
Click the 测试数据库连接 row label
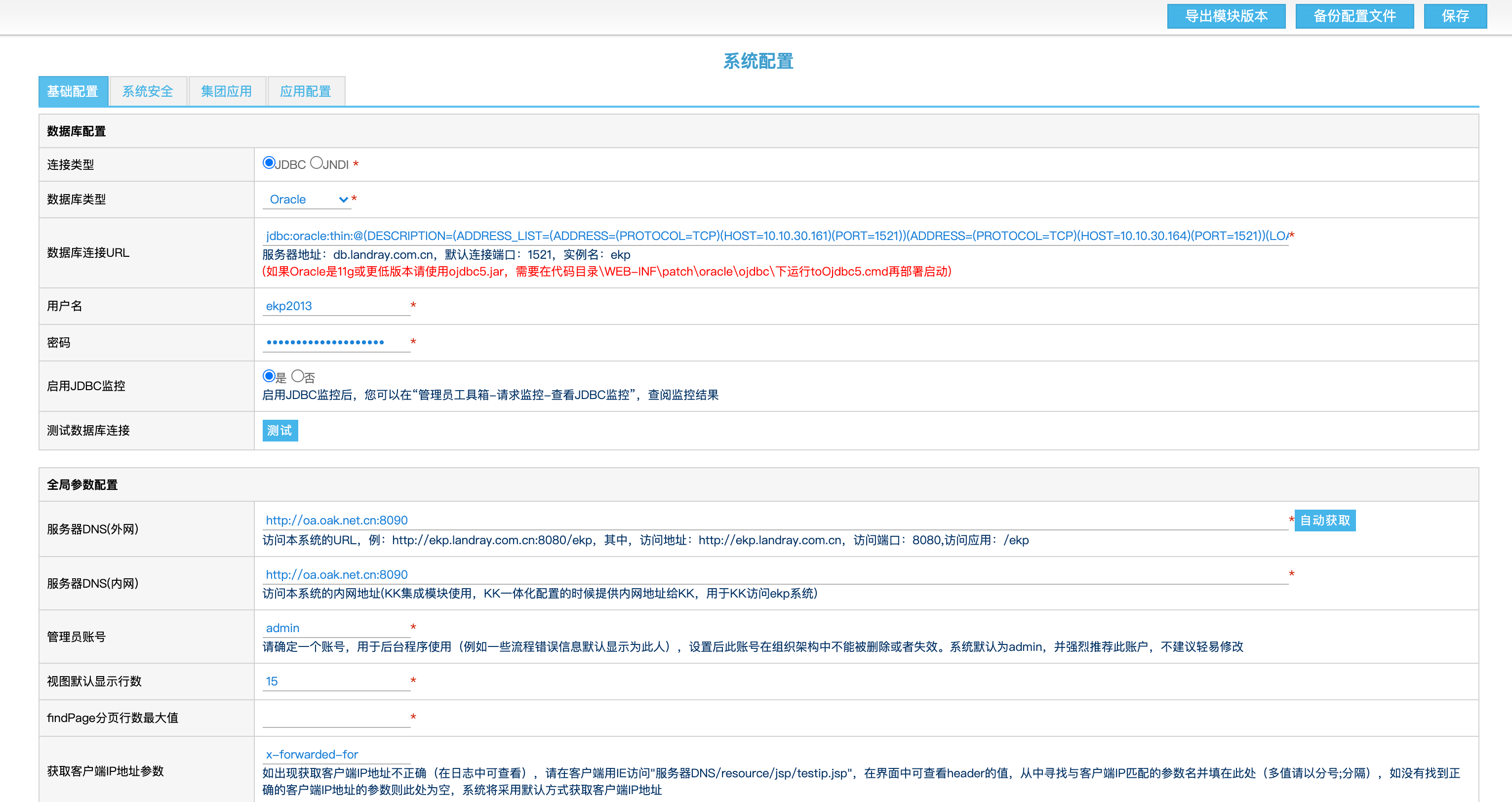88,430
